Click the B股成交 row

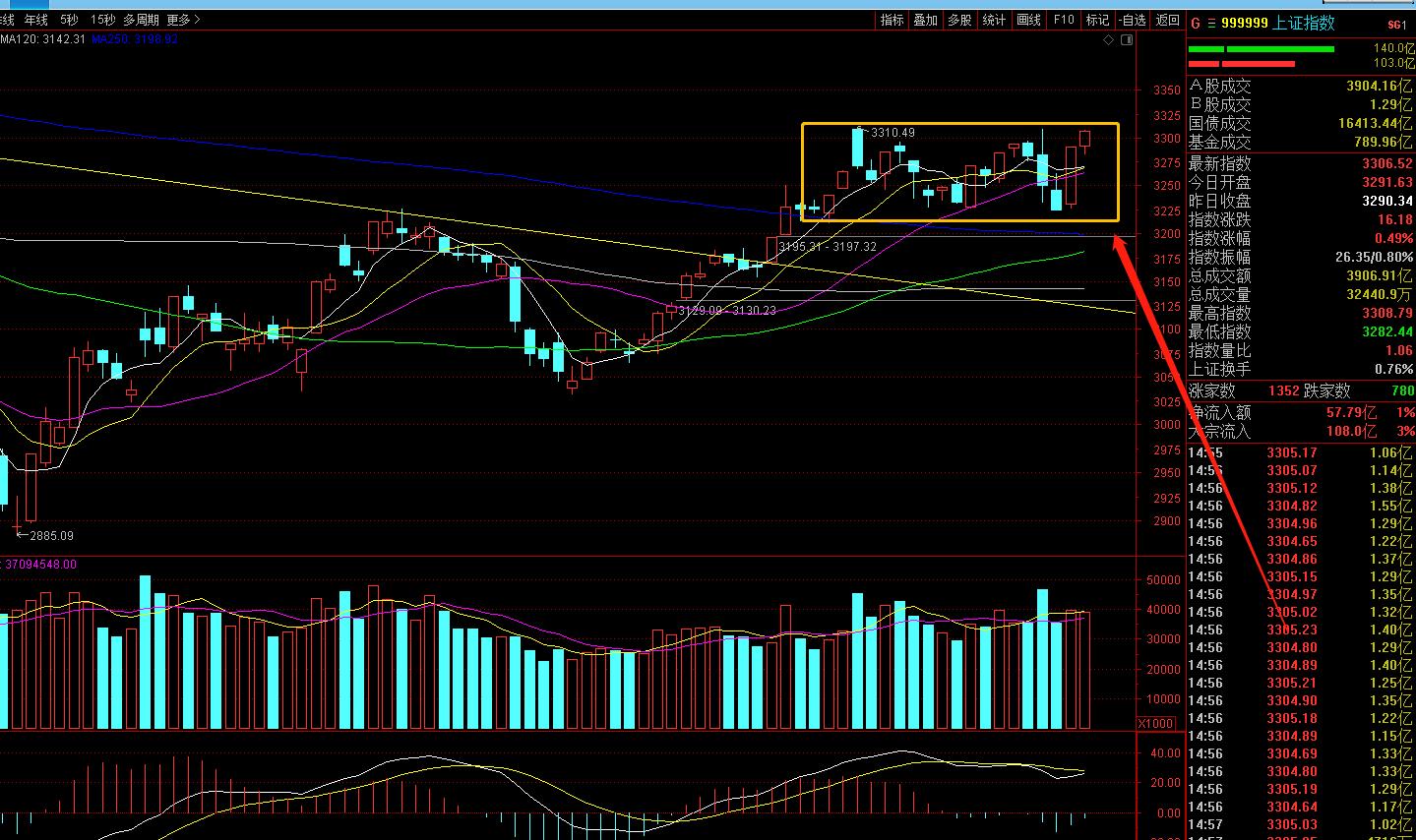click(1301, 104)
